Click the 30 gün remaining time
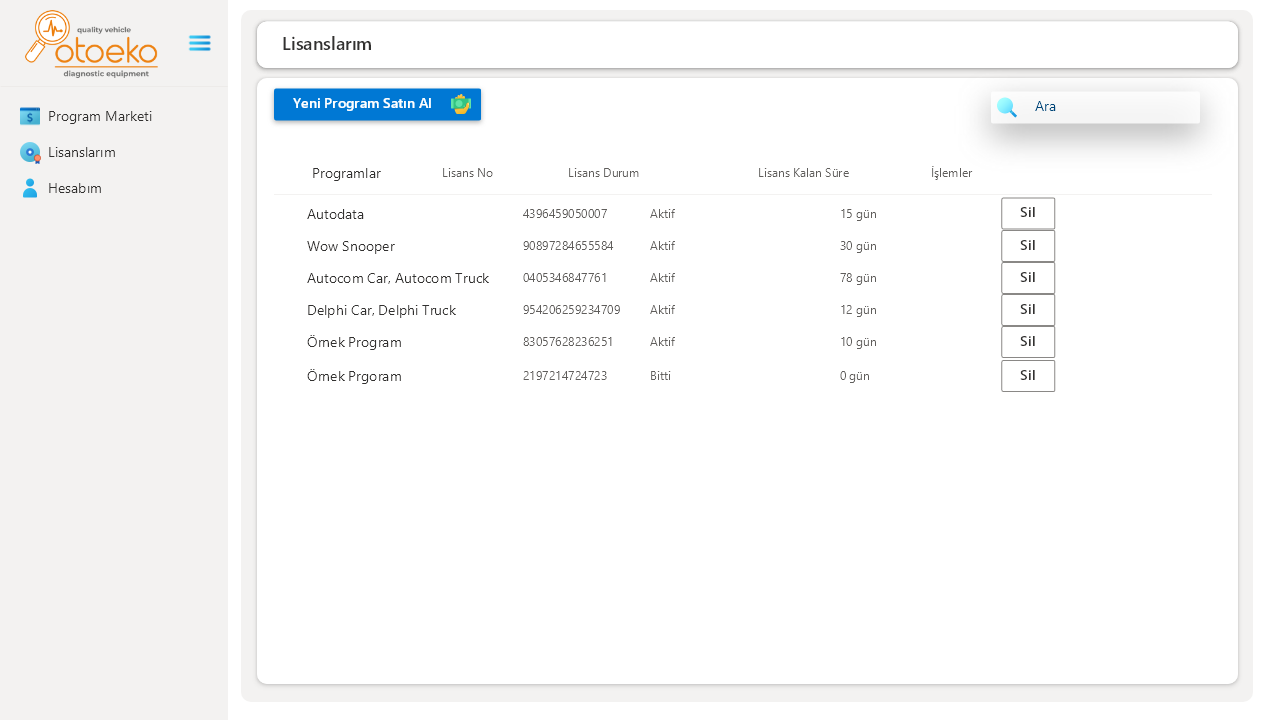 tap(858, 246)
